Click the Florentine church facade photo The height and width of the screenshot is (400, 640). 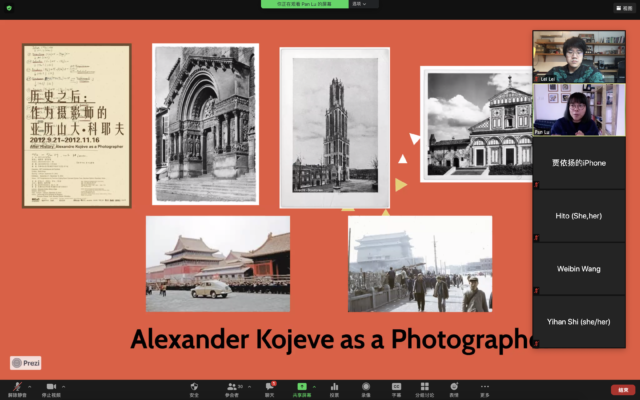(x=476, y=124)
